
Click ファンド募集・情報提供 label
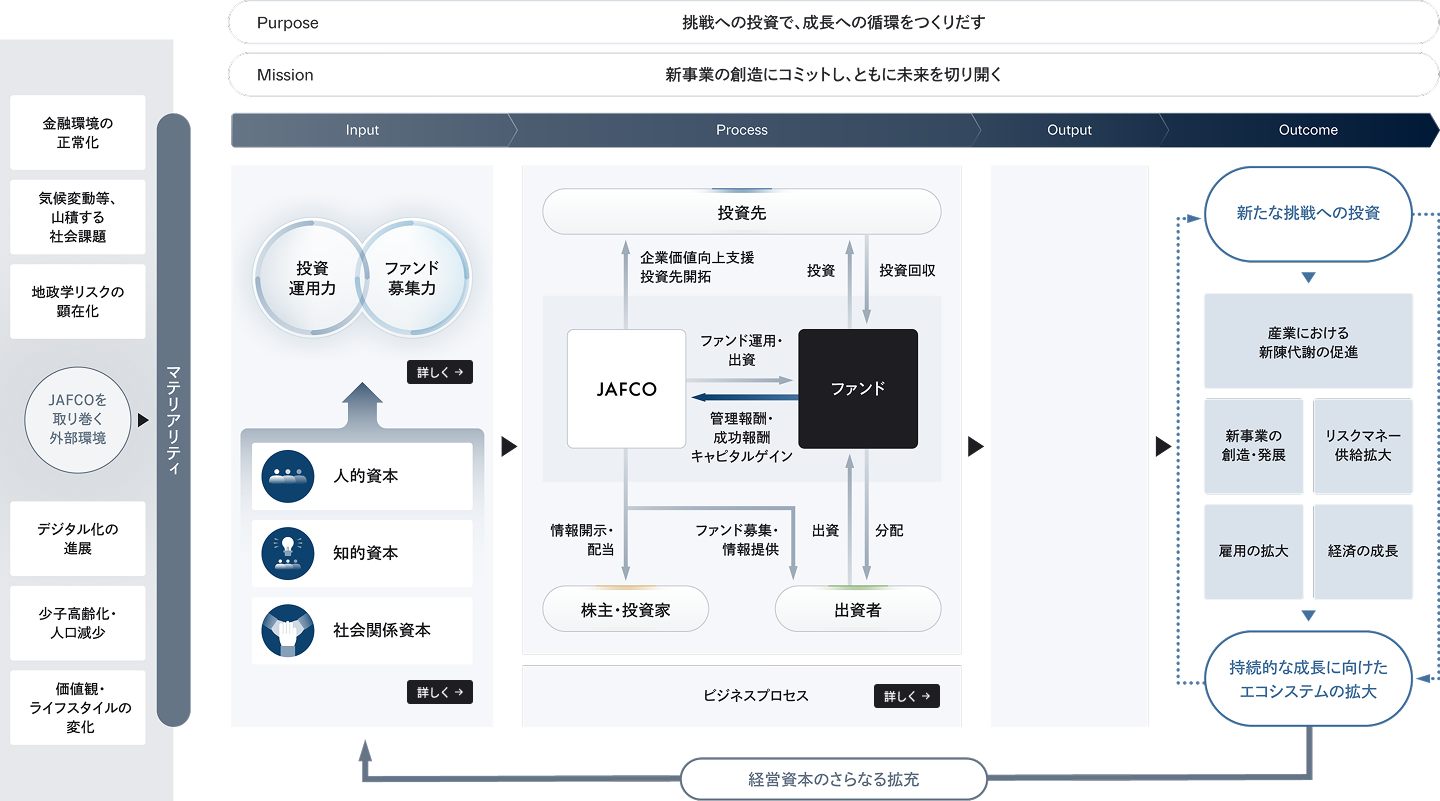(737, 540)
